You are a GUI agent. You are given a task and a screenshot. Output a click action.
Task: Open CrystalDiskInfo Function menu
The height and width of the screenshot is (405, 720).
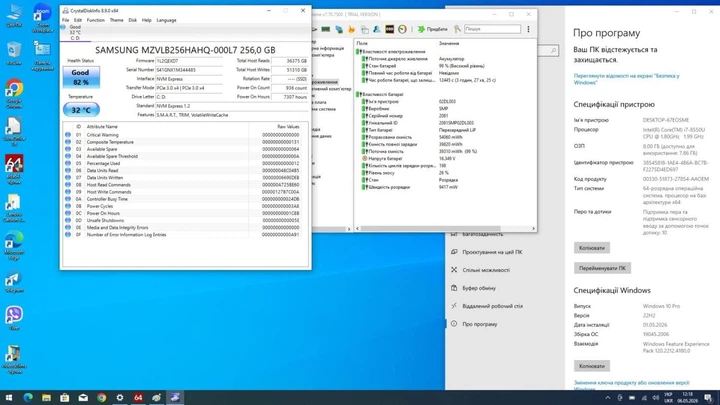(x=96, y=20)
